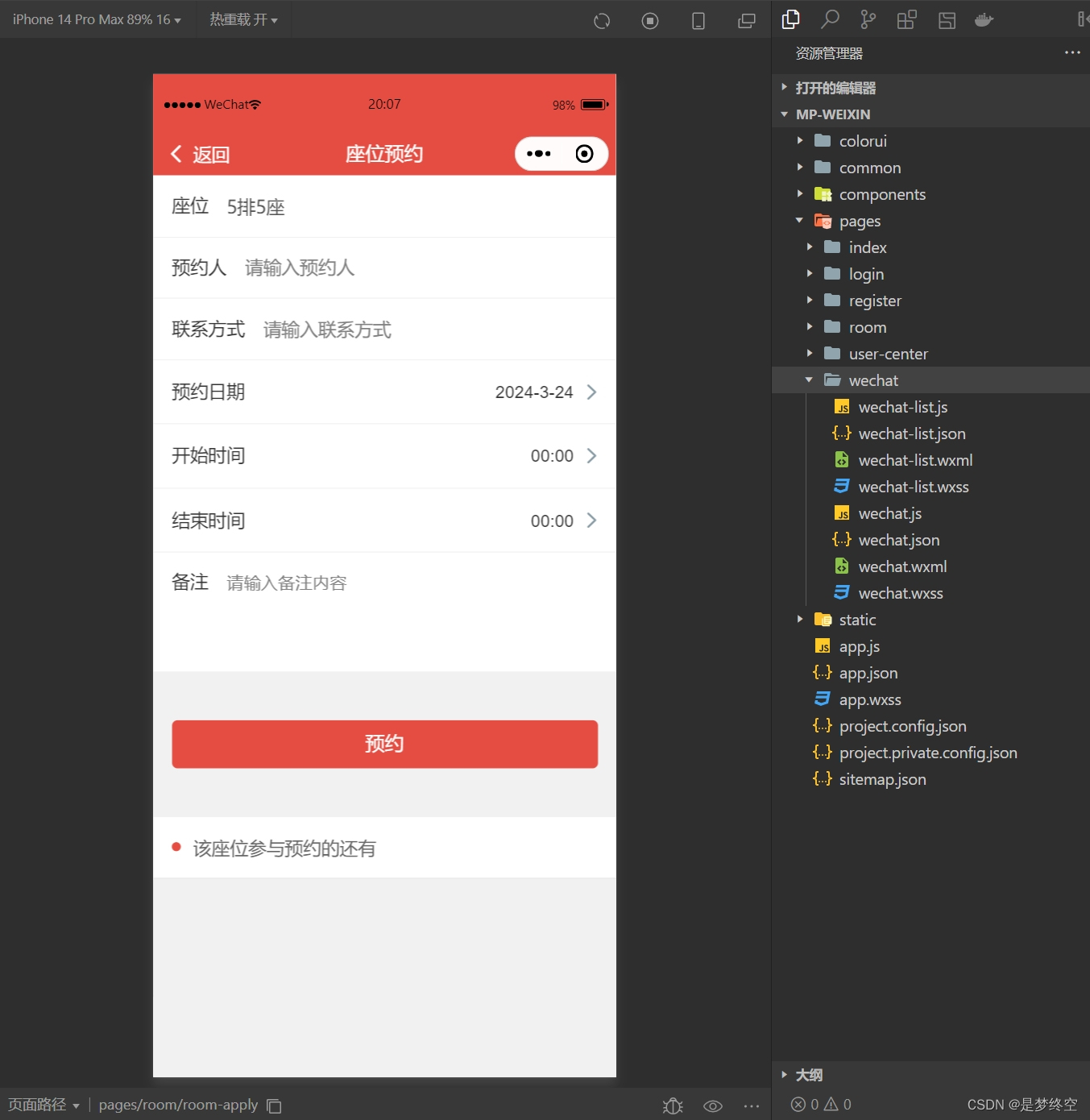Click the stop recording circle icon
This screenshot has width=1090, height=1120.
pos(650,21)
